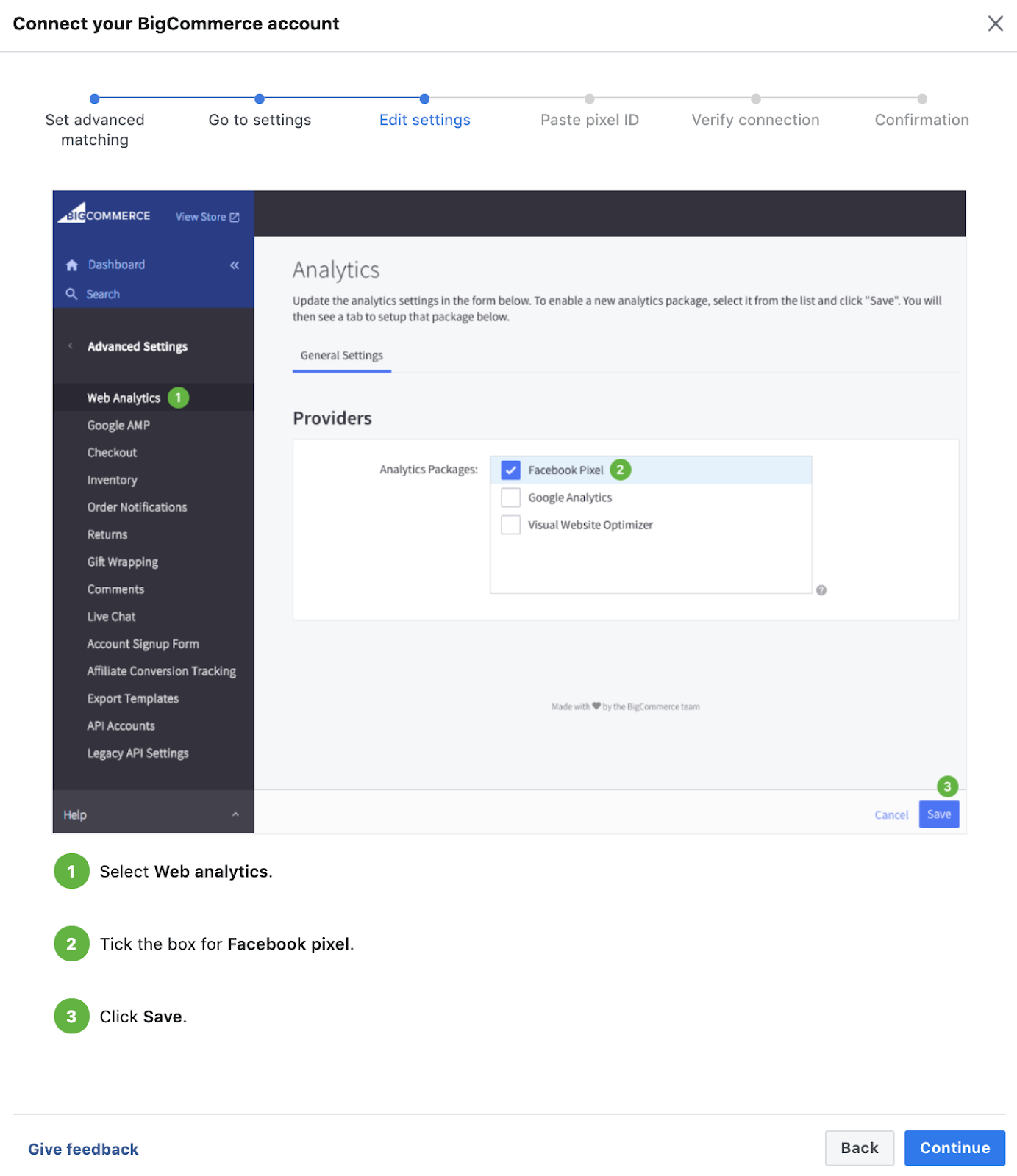Click the BigCommerce logo
Viewport: 1017px width, 1176px height.
pyautogui.click(x=104, y=215)
